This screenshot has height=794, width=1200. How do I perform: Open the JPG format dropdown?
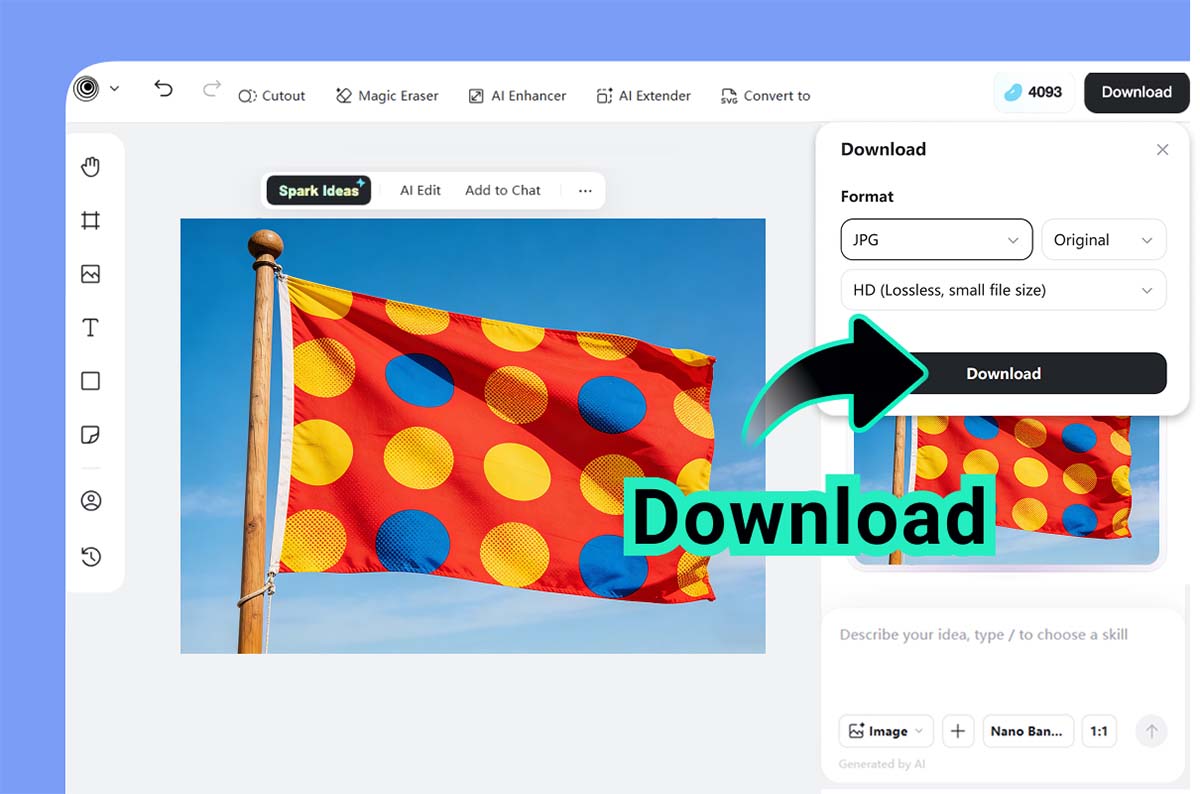(936, 239)
